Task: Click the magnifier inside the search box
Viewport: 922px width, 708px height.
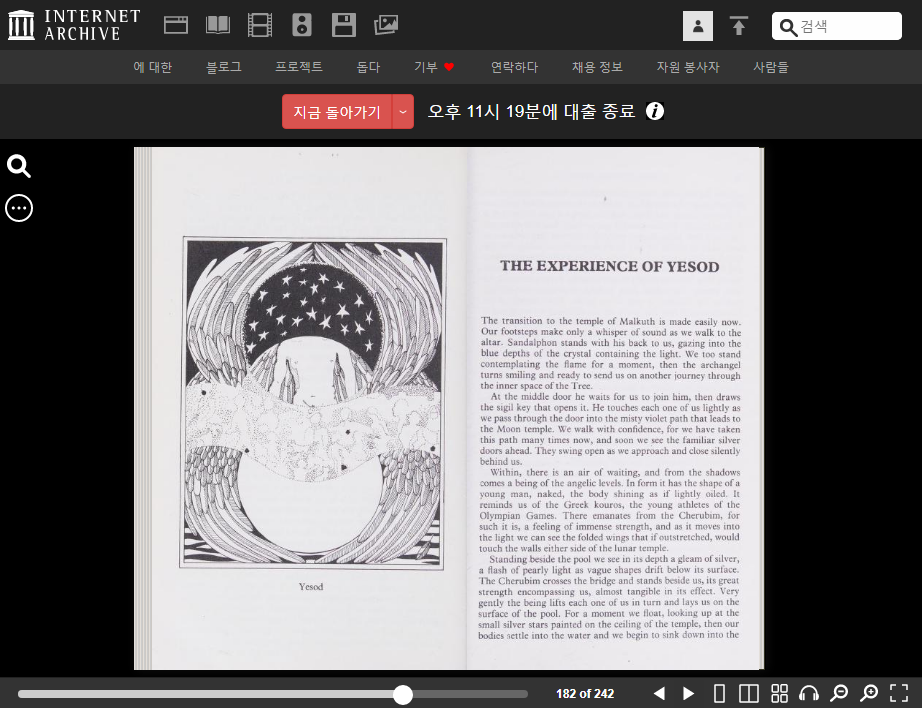Action: [788, 26]
